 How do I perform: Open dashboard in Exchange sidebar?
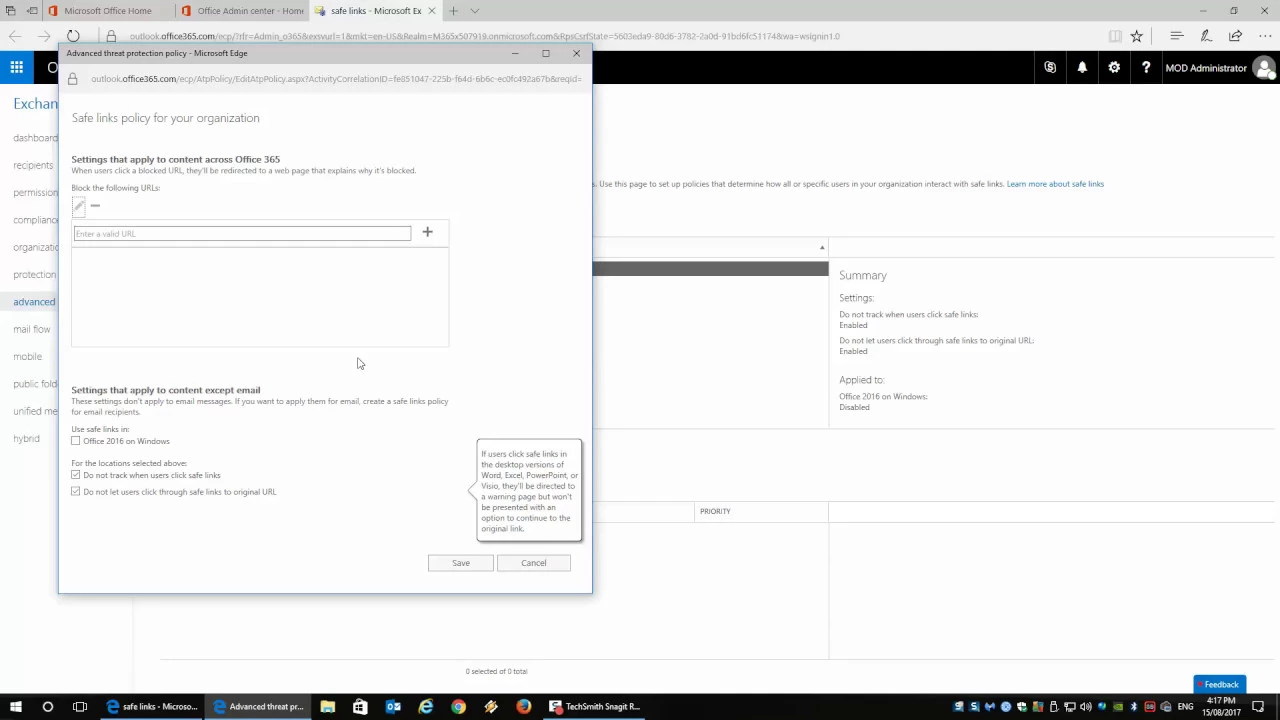click(35, 138)
